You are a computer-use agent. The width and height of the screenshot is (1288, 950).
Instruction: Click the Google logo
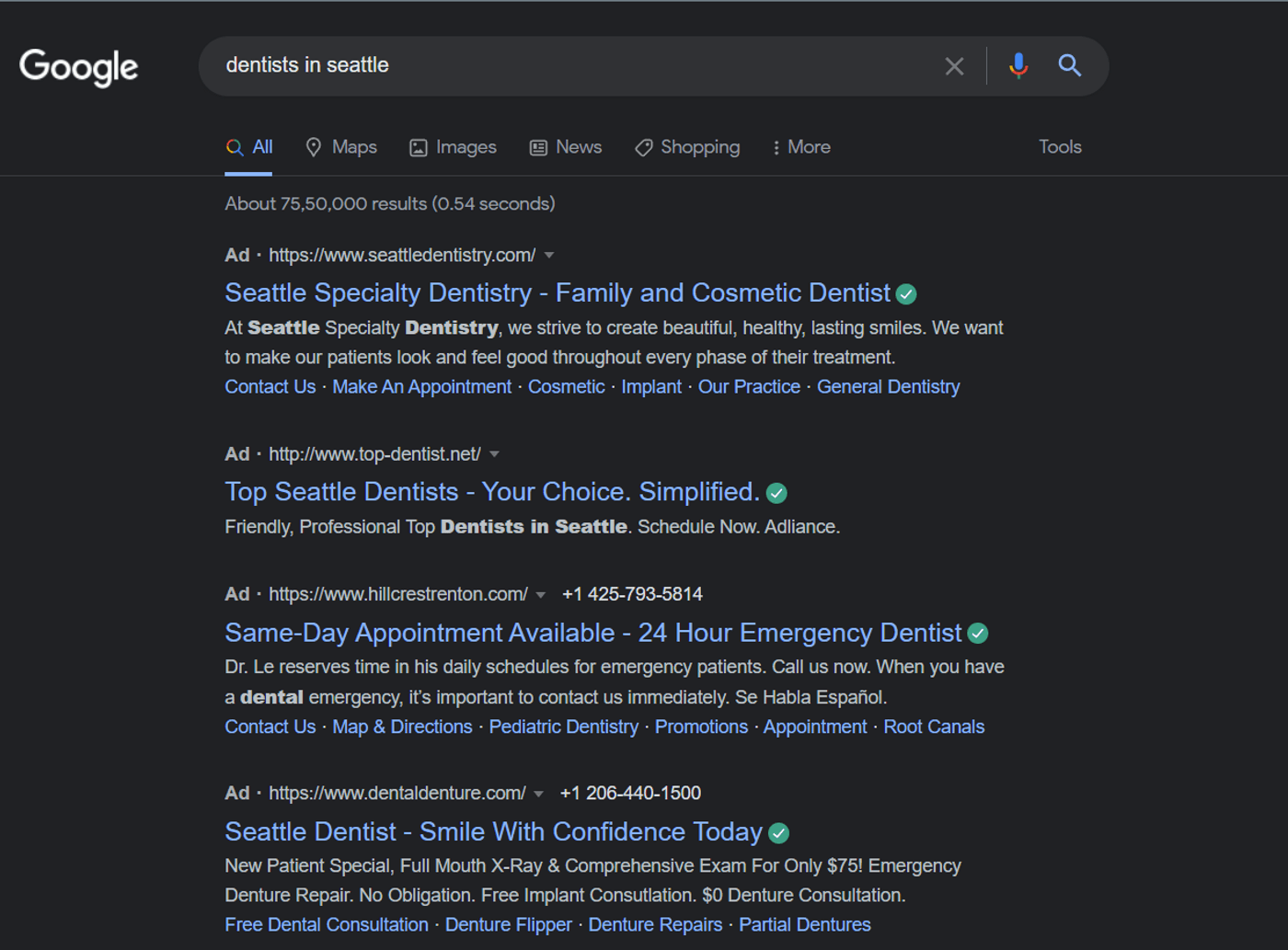tap(79, 66)
